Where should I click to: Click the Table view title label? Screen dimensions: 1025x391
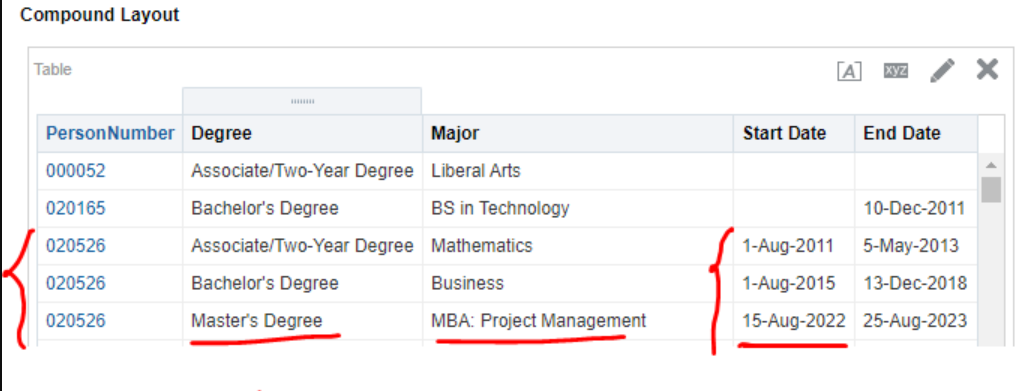53,69
